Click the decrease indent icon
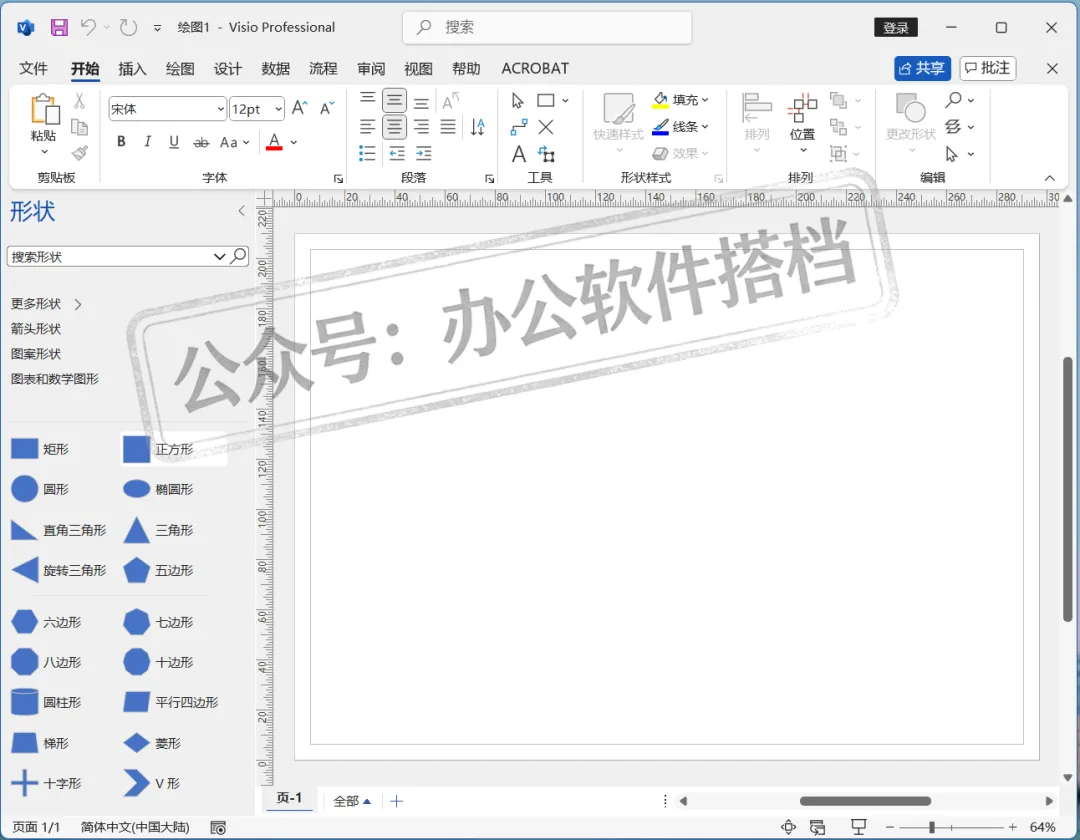Screen dimensions: 1080x840 pyautogui.click(x=397, y=153)
